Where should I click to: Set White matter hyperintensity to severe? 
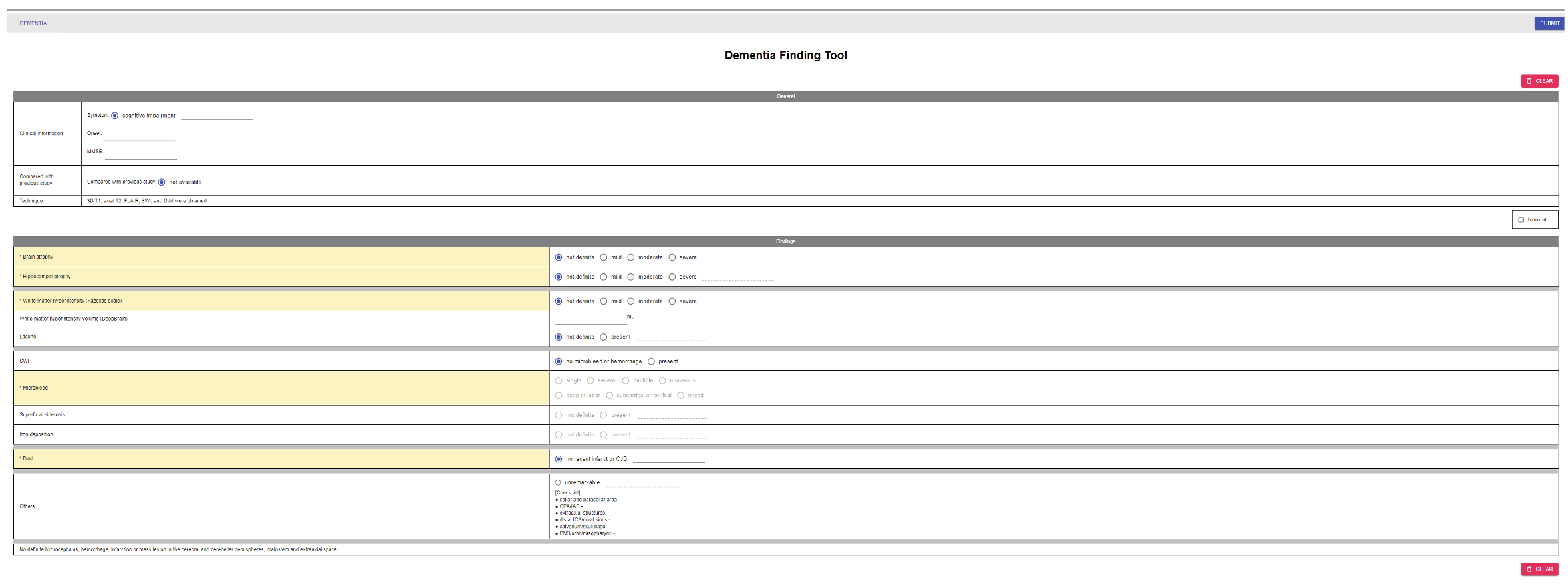pos(672,301)
